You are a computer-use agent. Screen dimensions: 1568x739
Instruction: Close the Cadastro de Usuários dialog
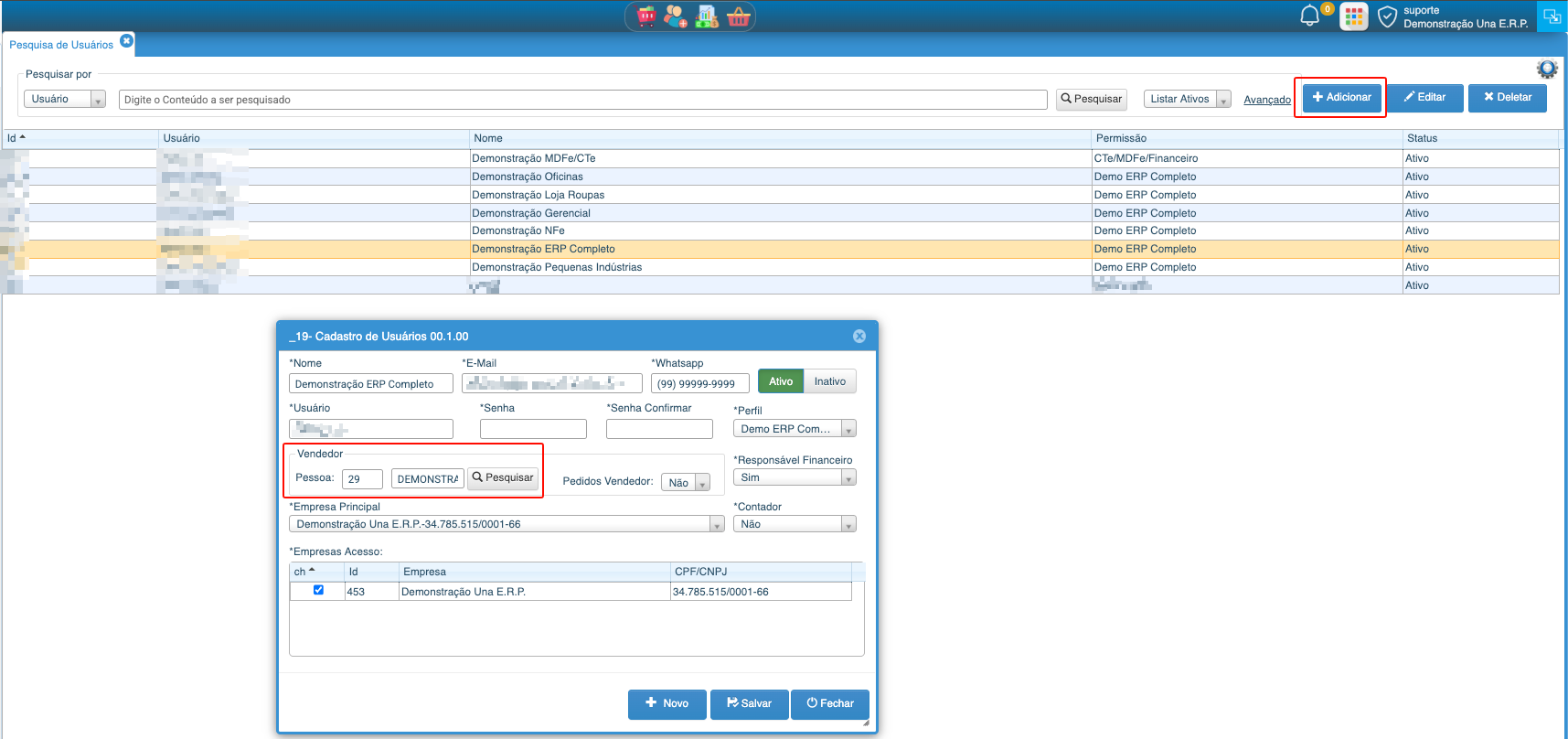click(859, 337)
